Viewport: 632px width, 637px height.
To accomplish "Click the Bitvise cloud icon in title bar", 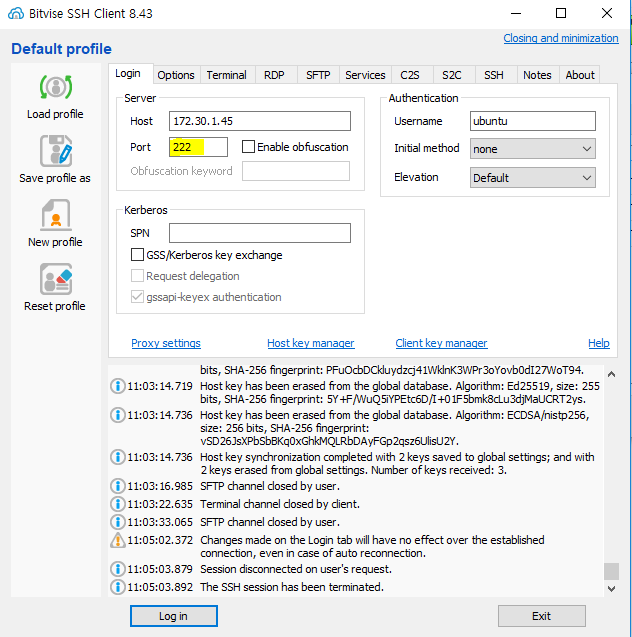I will [x=16, y=13].
